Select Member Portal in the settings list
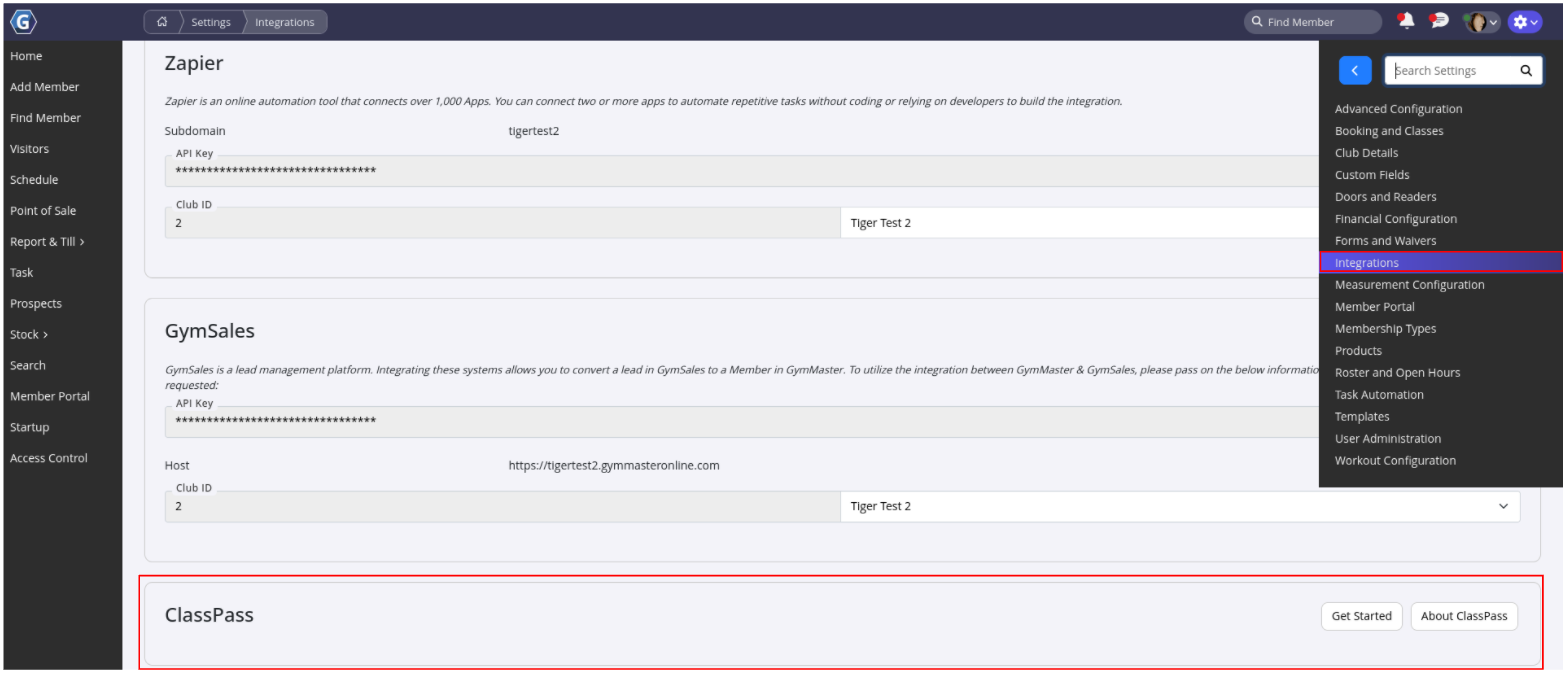The width and height of the screenshot is (1565, 676). point(1375,307)
